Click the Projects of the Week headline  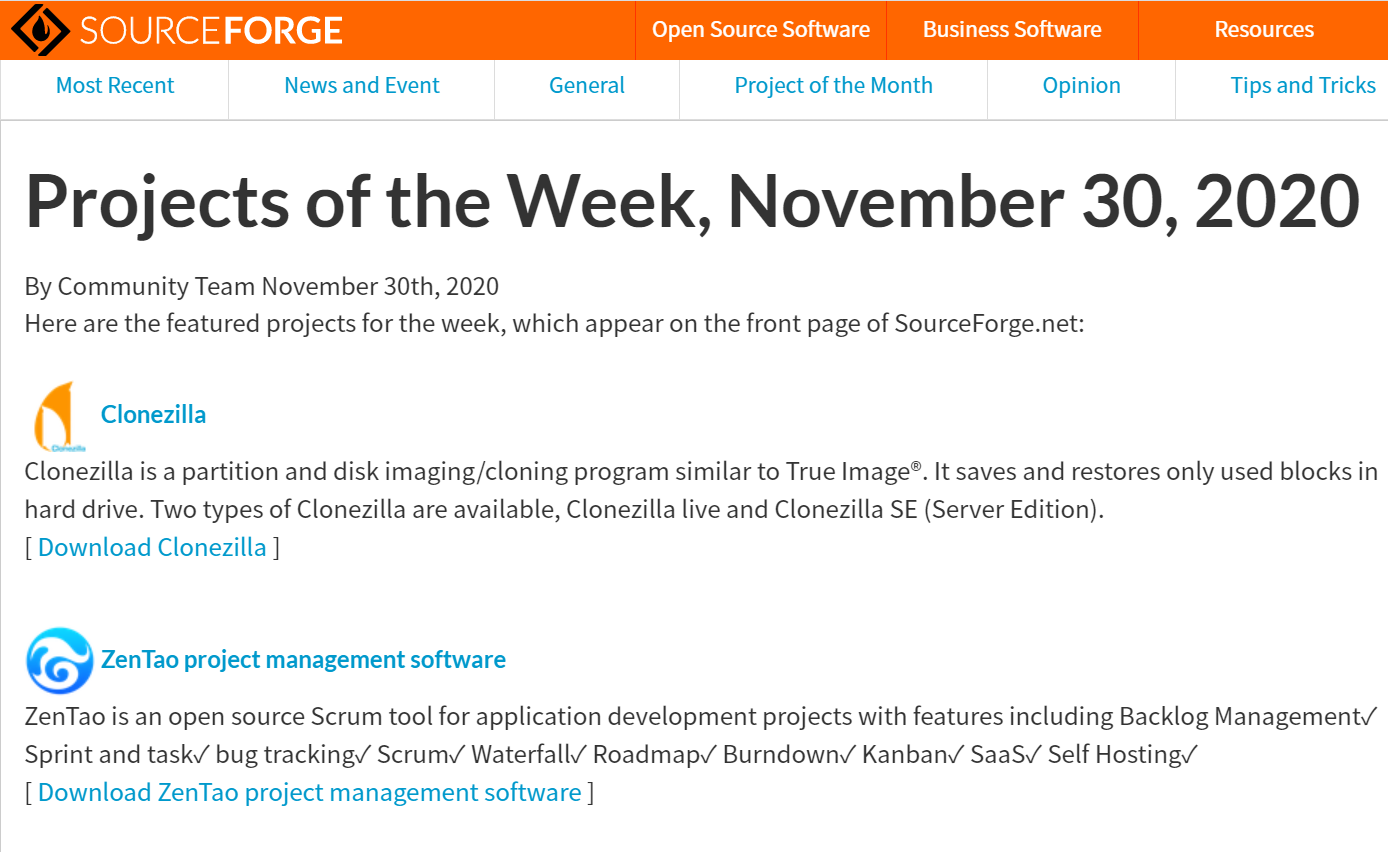pyautogui.click(x=692, y=201)
